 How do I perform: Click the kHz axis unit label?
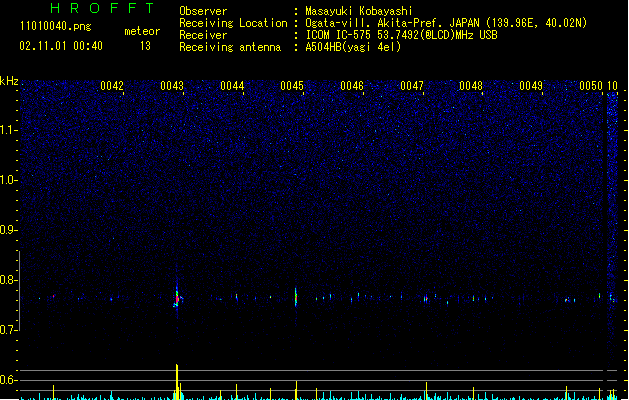(9, 81)
